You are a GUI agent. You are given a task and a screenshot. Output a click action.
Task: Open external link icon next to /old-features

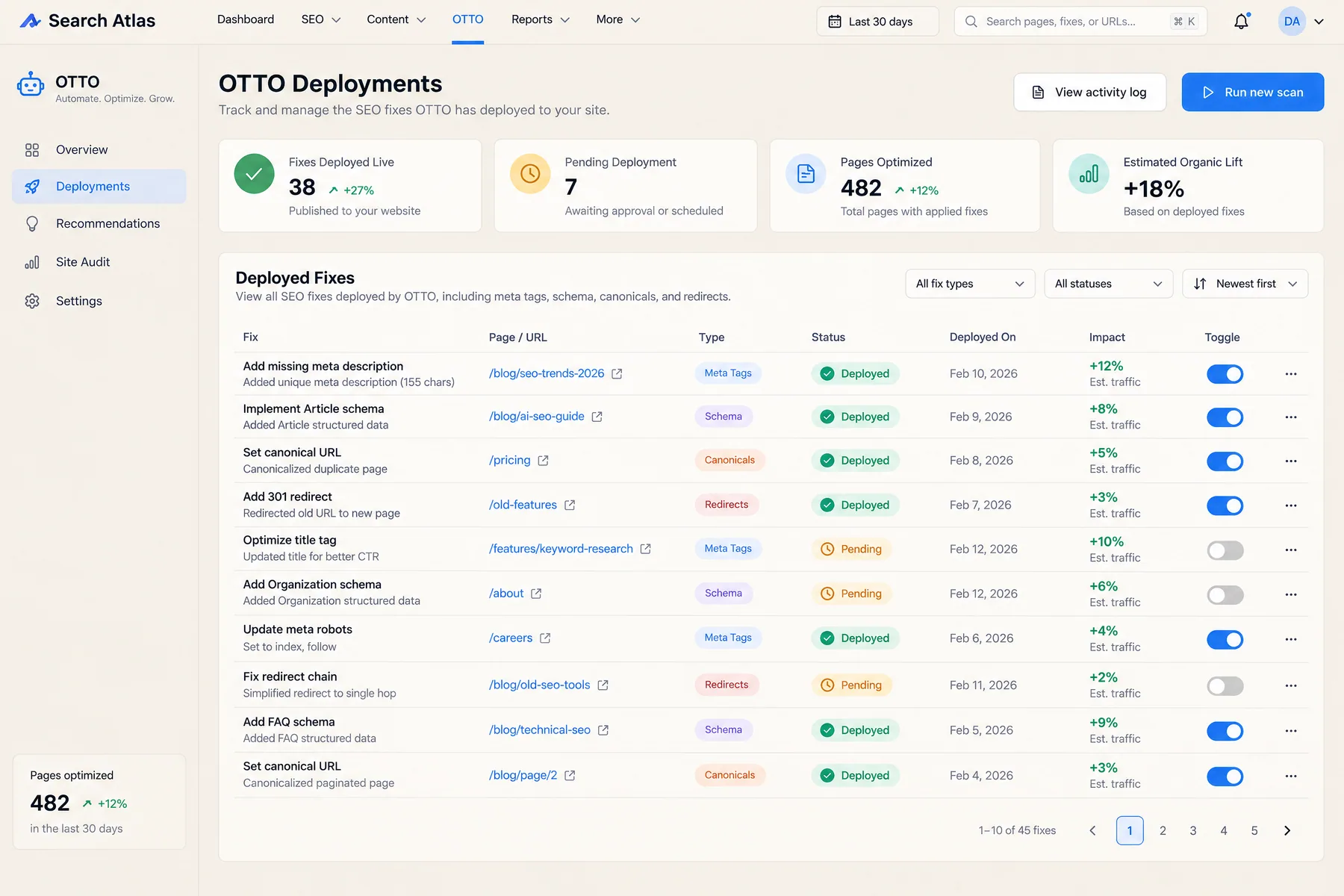point(570,505)
